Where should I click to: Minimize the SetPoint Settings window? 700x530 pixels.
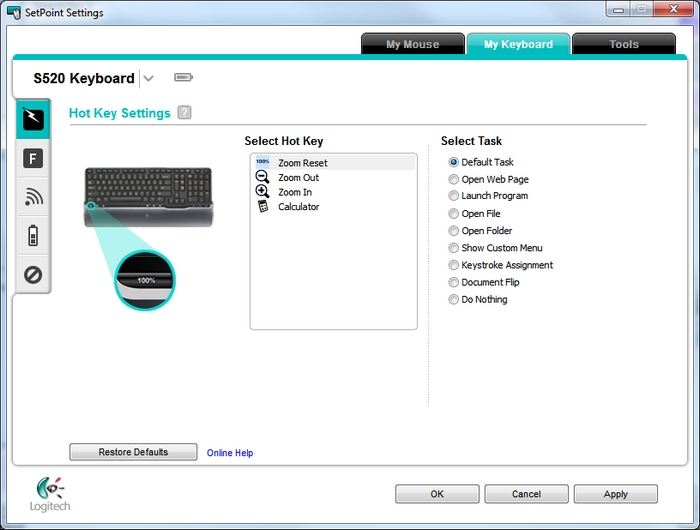(x=619, y=9)
